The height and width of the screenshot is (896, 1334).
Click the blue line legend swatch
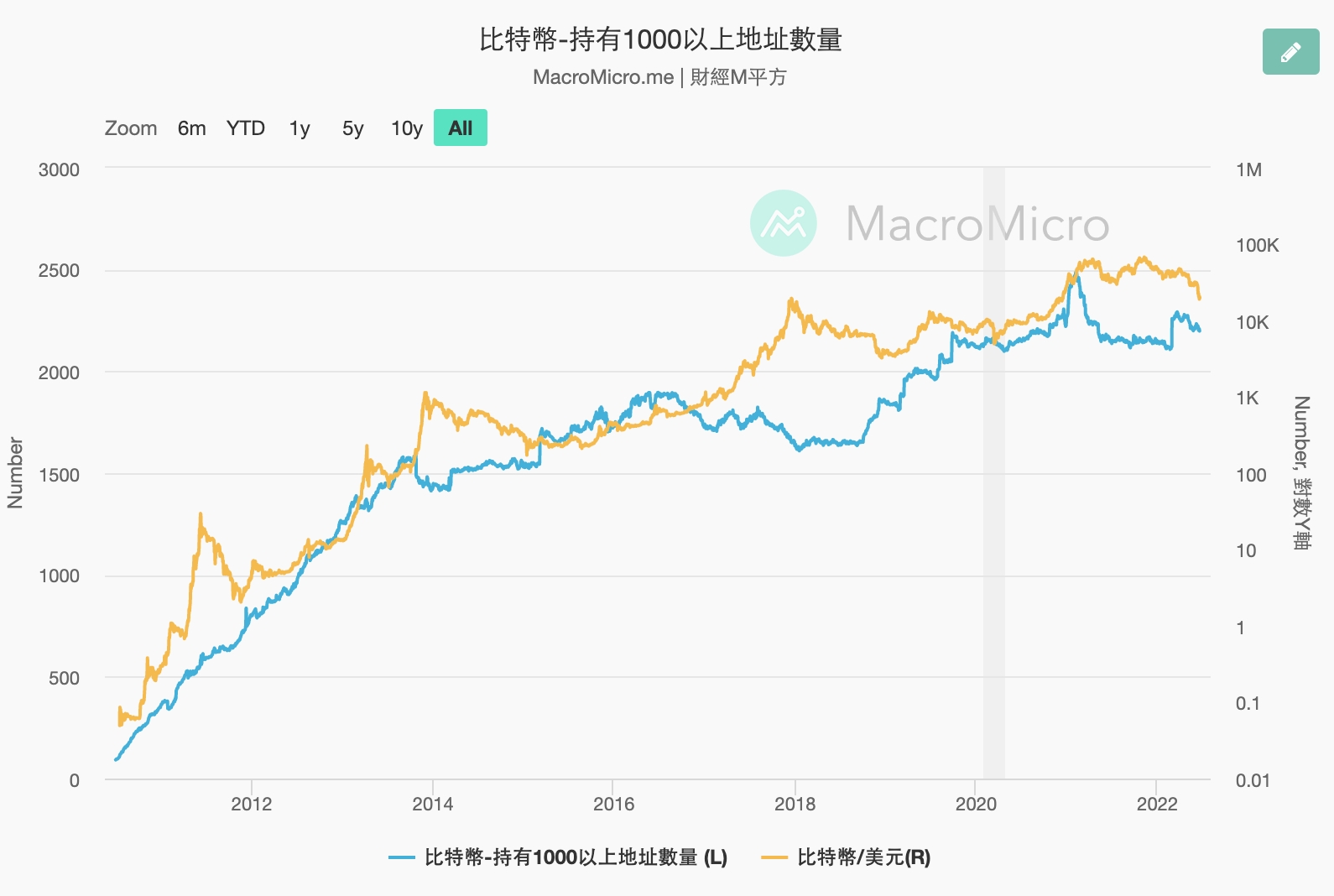(402, 857)
